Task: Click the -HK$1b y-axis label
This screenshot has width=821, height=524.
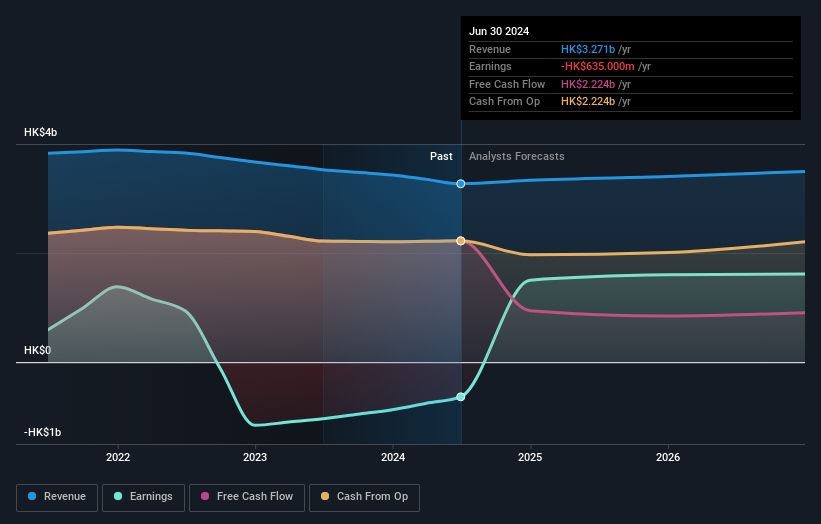Action: (42, 432)
